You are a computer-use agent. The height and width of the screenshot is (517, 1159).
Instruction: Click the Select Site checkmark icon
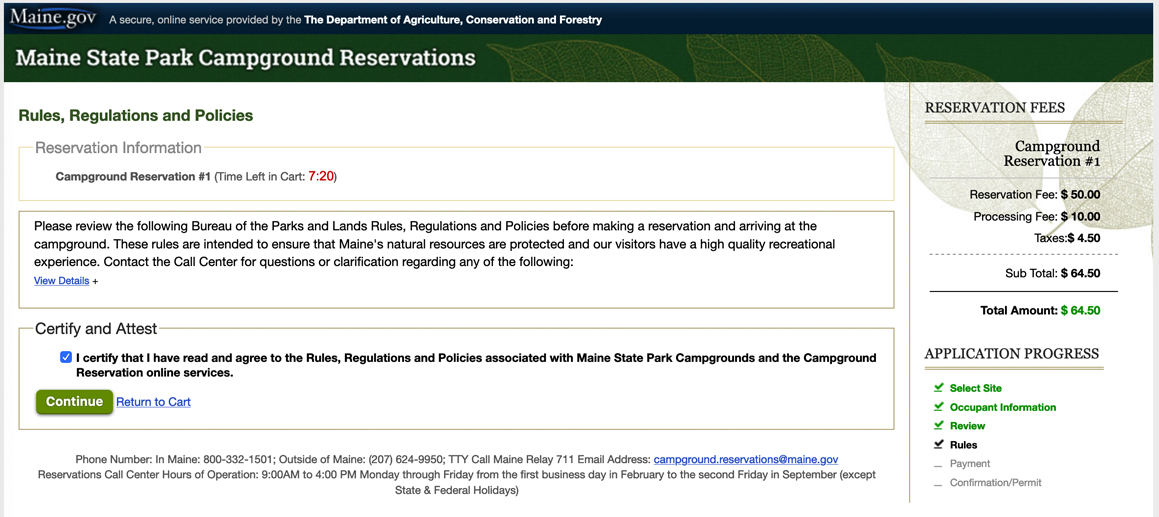939,388
